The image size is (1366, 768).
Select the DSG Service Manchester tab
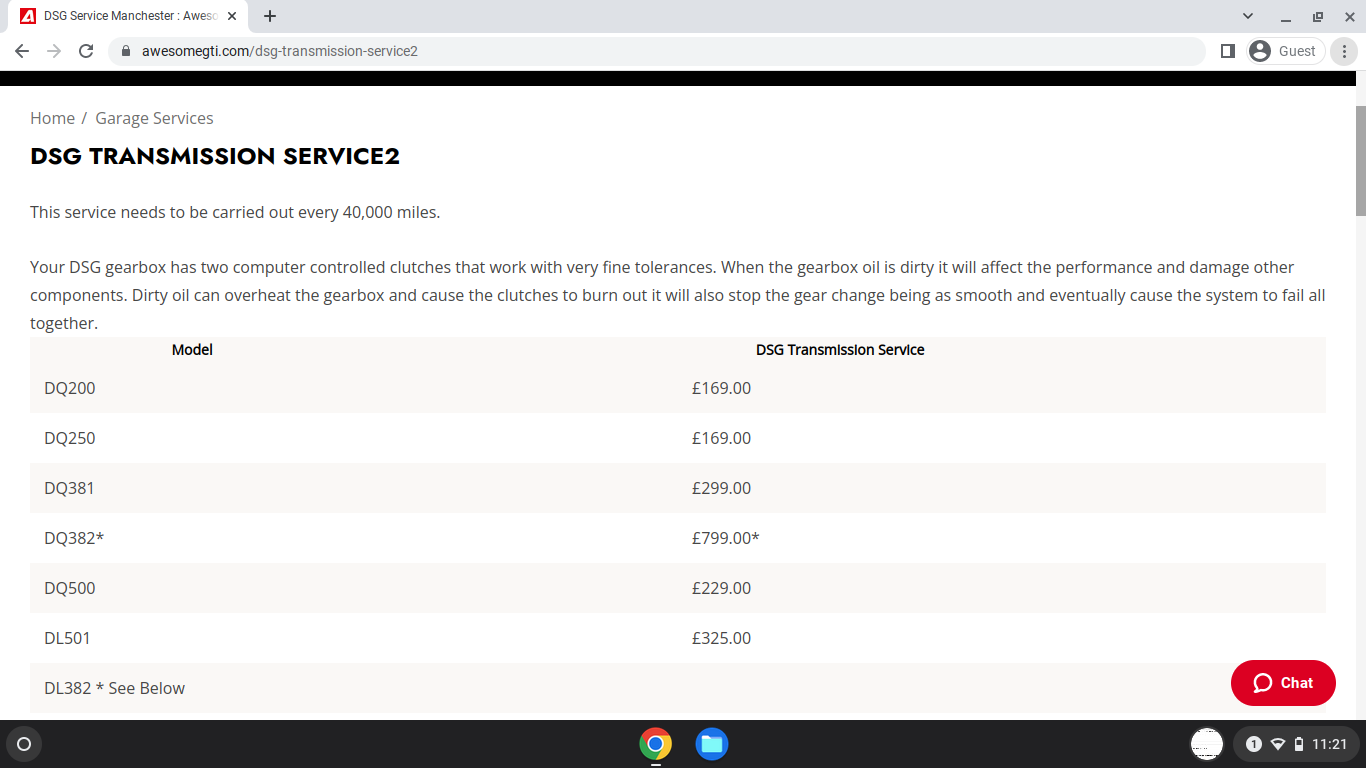130,16
